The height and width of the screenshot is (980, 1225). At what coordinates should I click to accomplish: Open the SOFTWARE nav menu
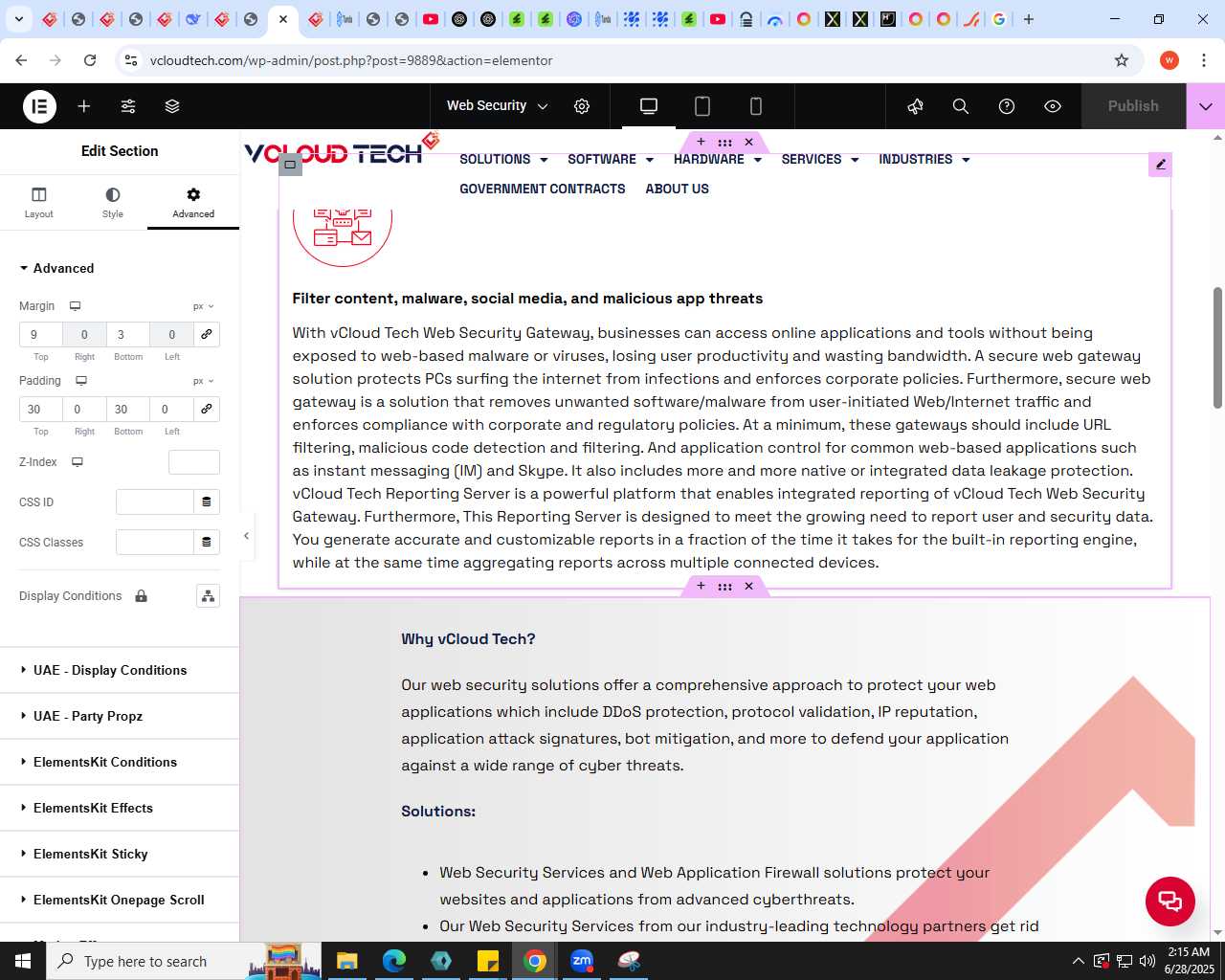coord(611,160)
